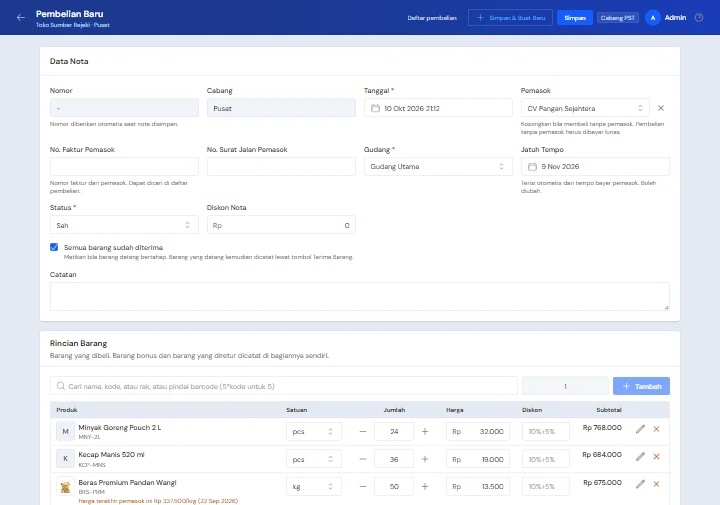
Task: Click the product search magnifier icon
Action: pyautogui.click(x=61, y=386)
